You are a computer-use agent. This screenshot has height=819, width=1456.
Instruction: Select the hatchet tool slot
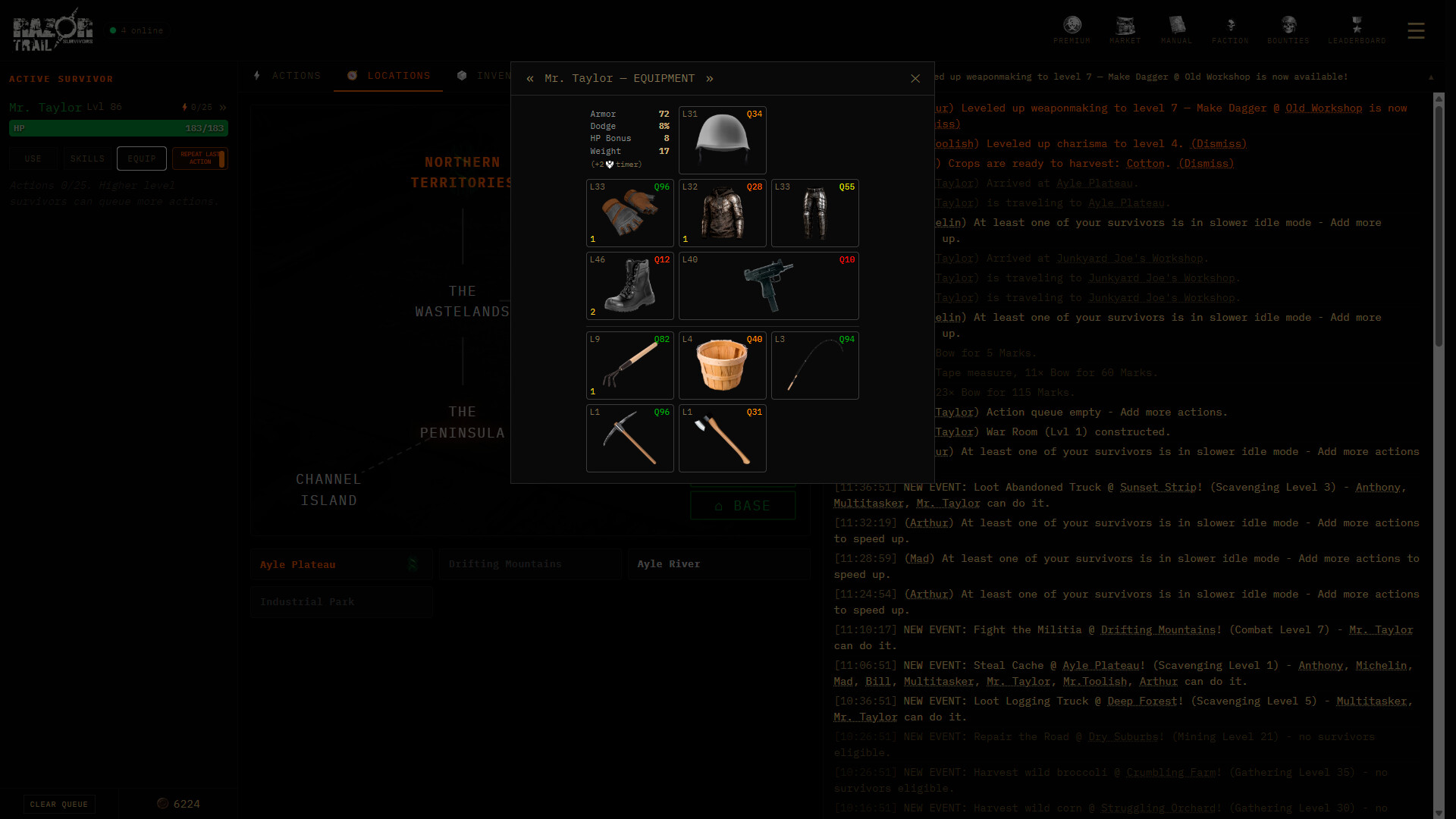click(722, 438)
